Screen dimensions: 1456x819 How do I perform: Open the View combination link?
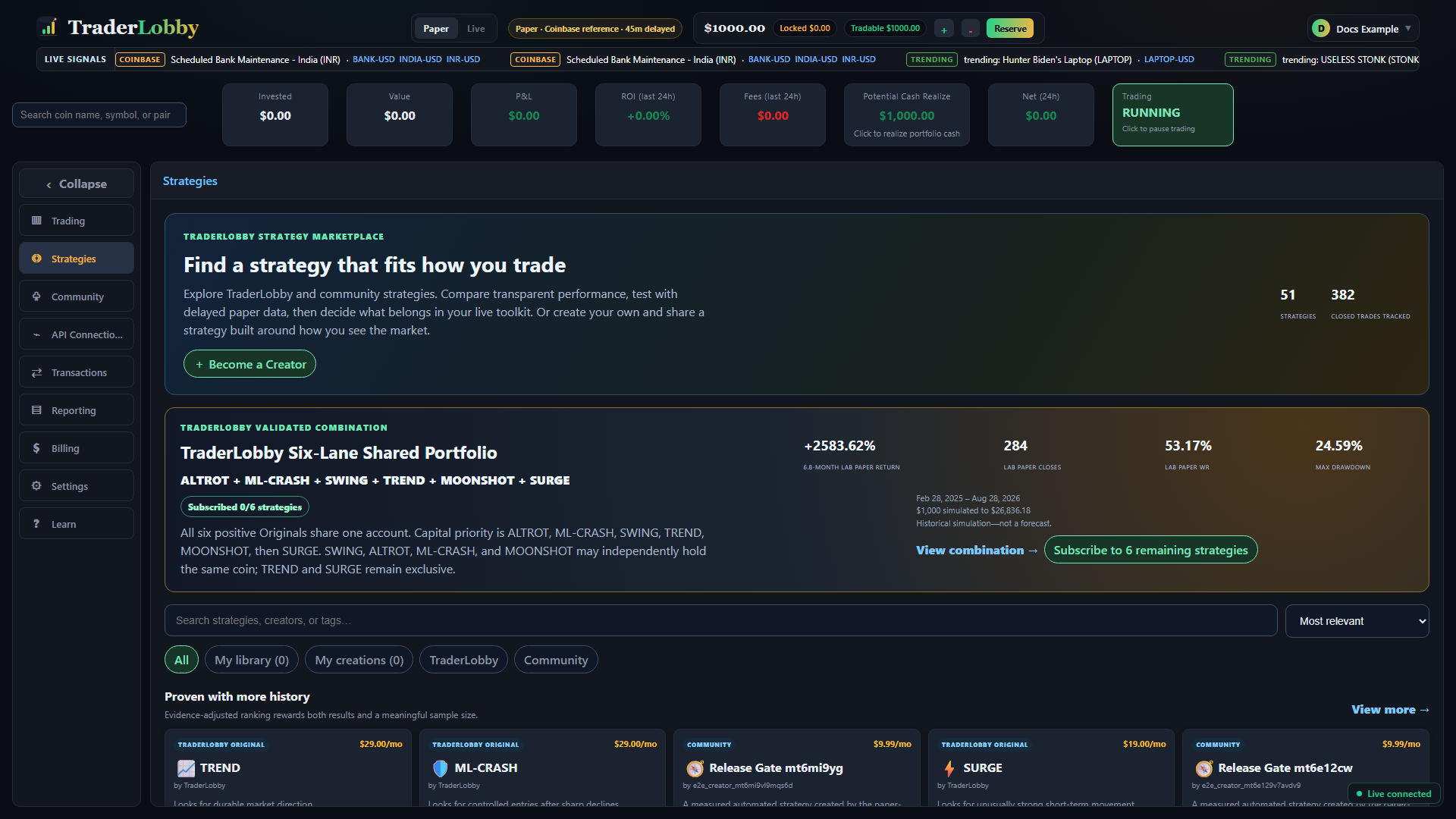pyautogui.click(x=977, y=550)
